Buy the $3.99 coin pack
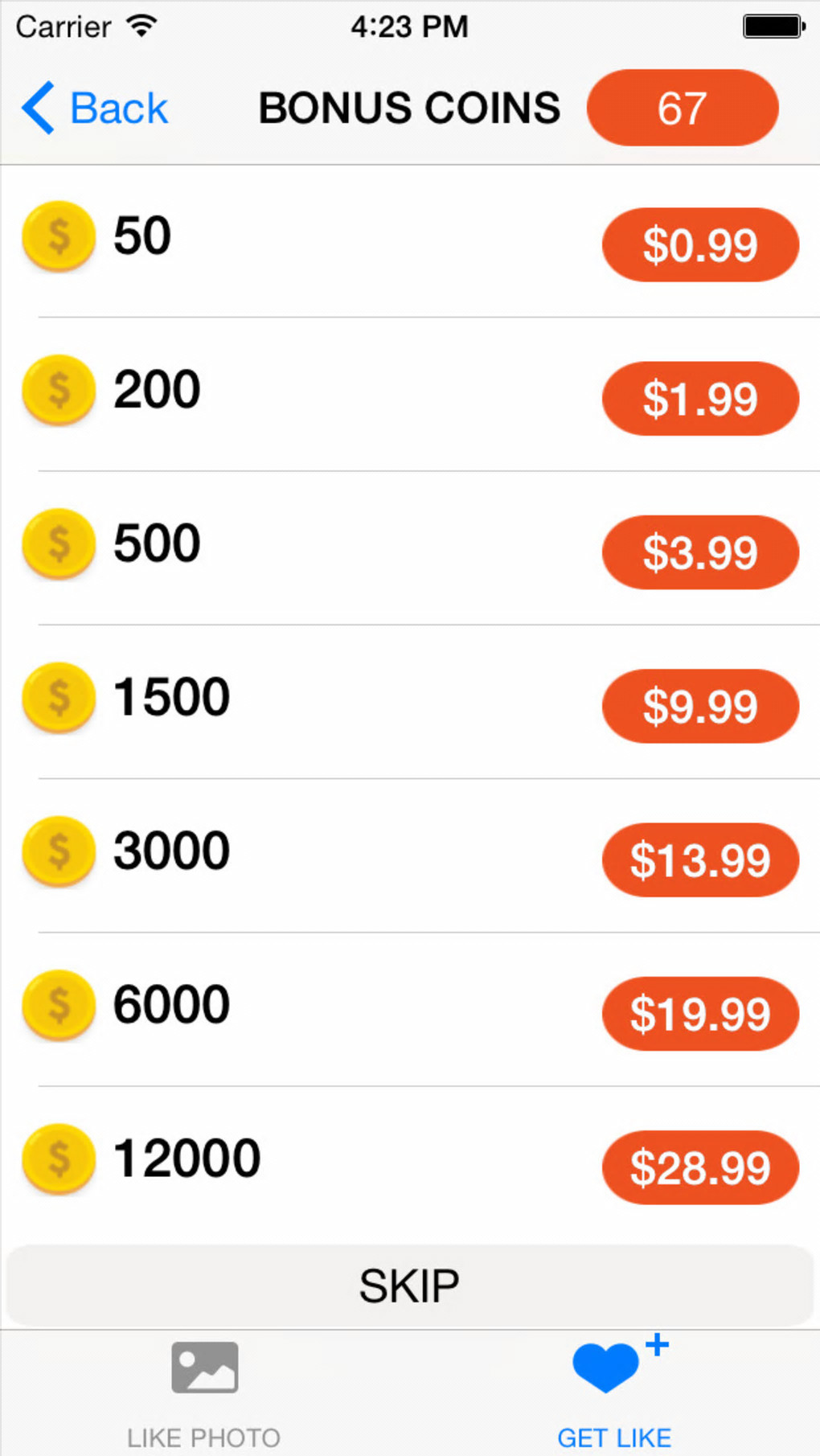 pyautogui.click(x=700, y=552)
